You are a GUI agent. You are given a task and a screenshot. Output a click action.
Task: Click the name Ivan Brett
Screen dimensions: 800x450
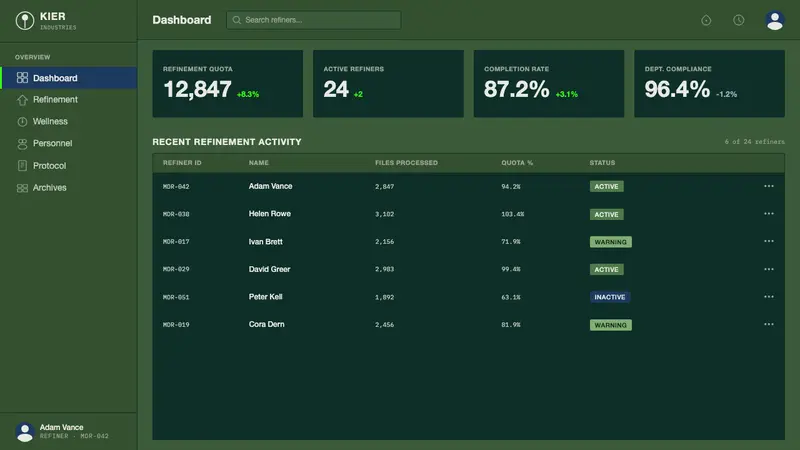(265, 241)
